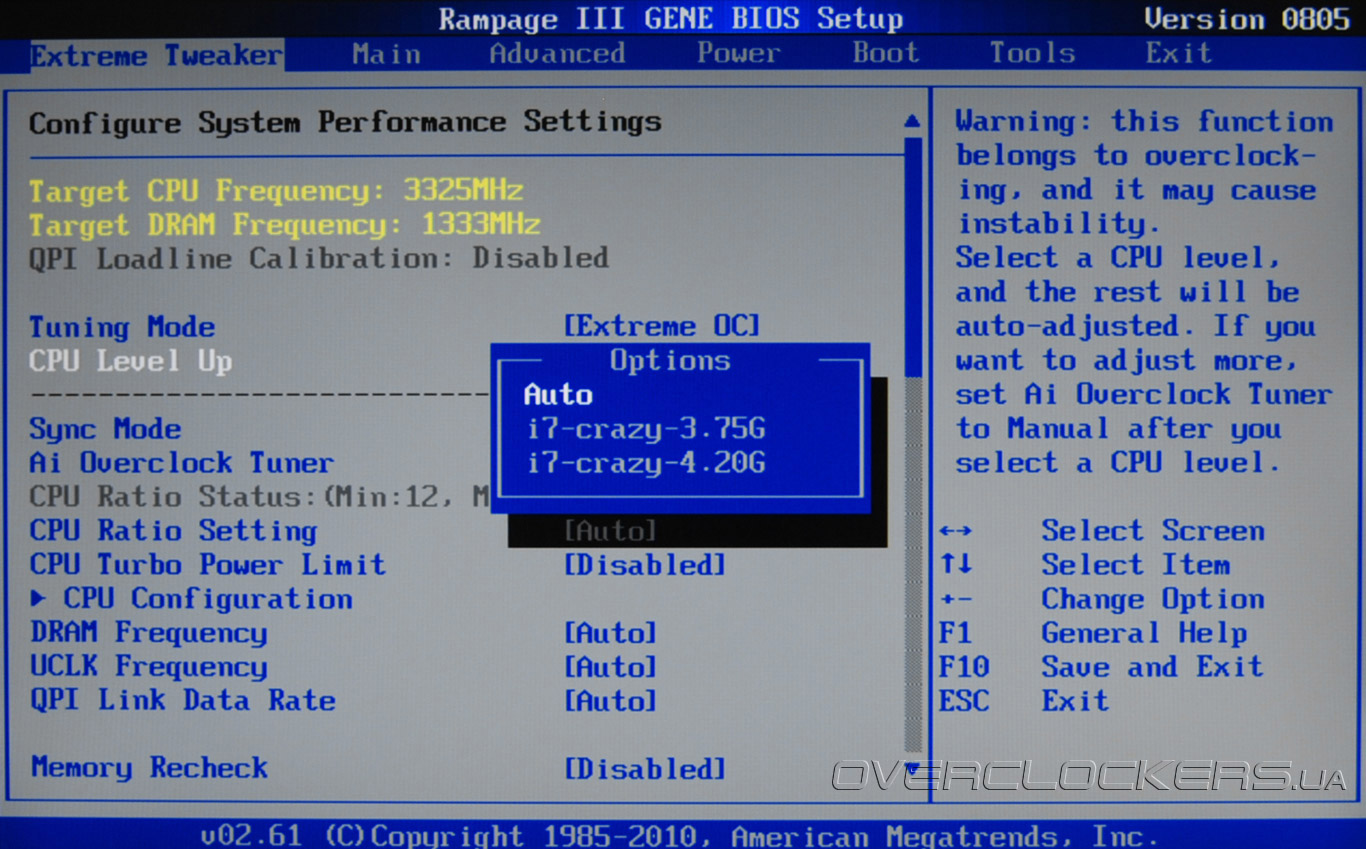The width and height of the screenshot is (1366, 849).
Task: Select i7-crazy-4.20G option
Action: click(x=645, y=464)
